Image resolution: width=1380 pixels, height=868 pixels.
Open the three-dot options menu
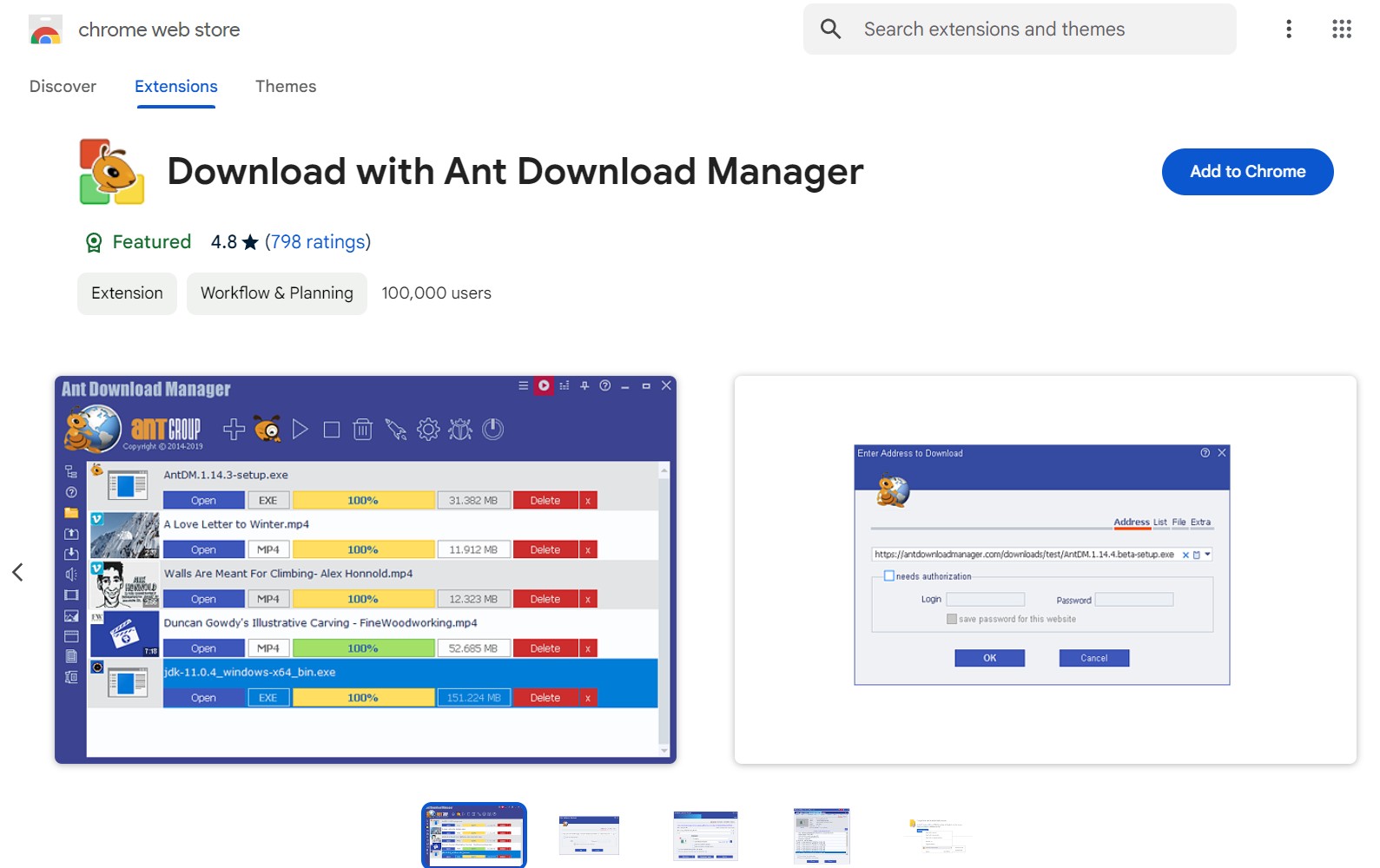1289,29
